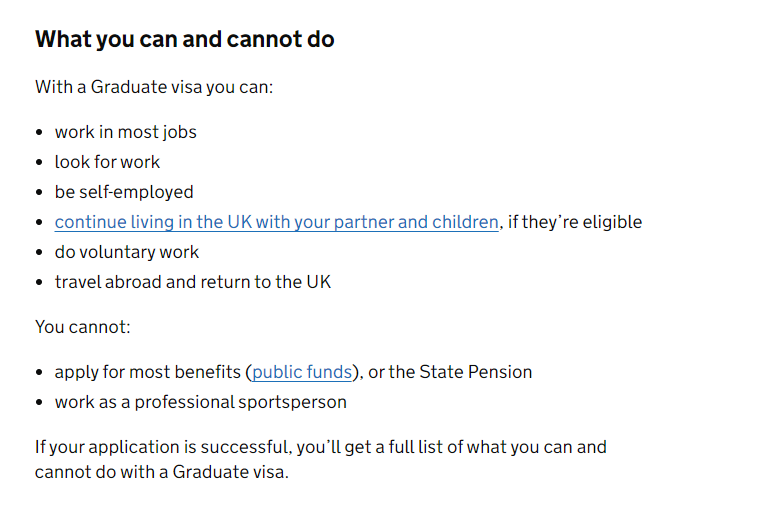Select the "work in most jobs" list item
The width and height of the screenshot is (774, 507).
pos(126,132)
